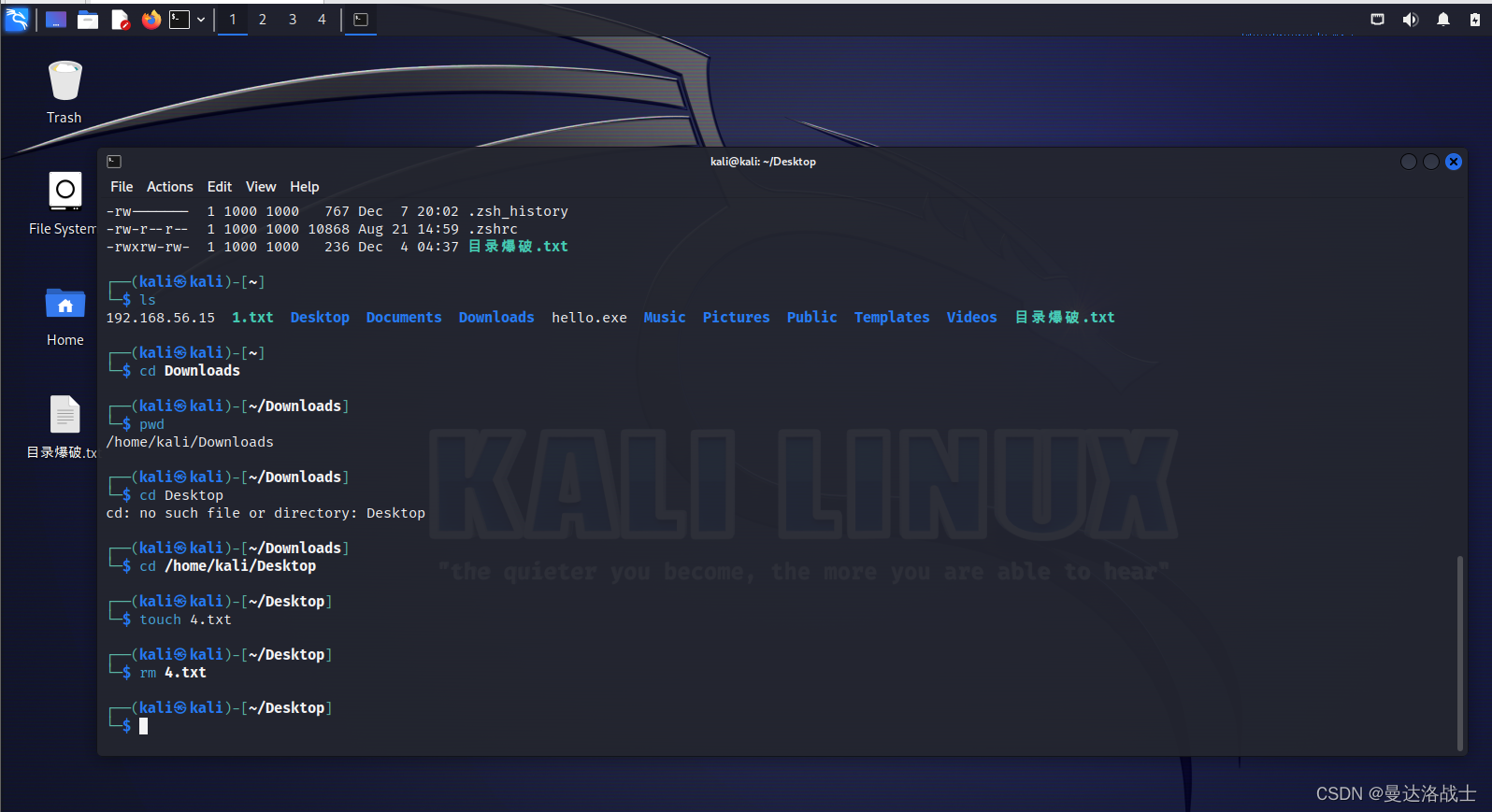This screenshot has width=1492, height=812.
Task: Switch to workspace 3
Action: tap(293, 20)
